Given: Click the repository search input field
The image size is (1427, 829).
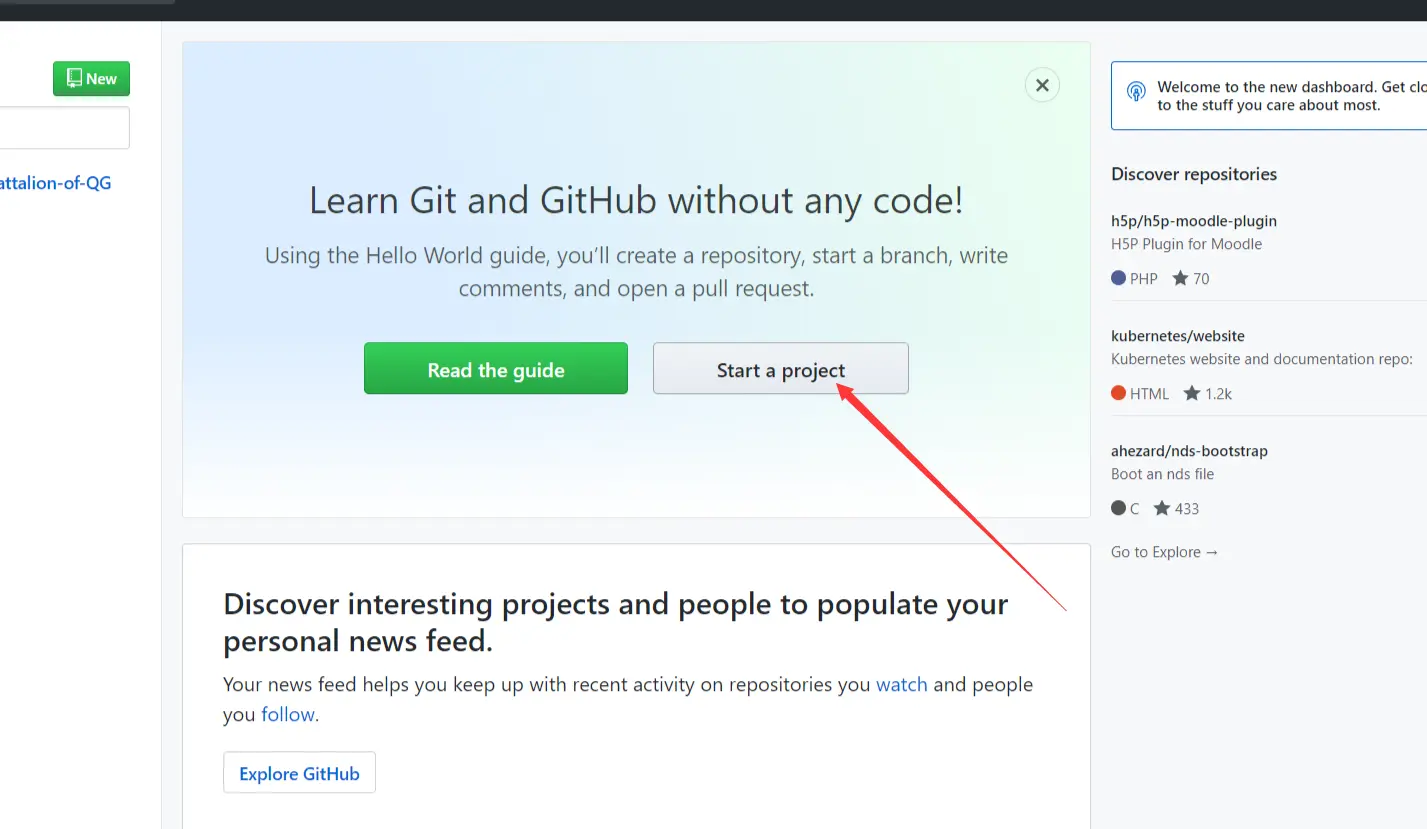Looking at the screenshot, I should point(64,128).
